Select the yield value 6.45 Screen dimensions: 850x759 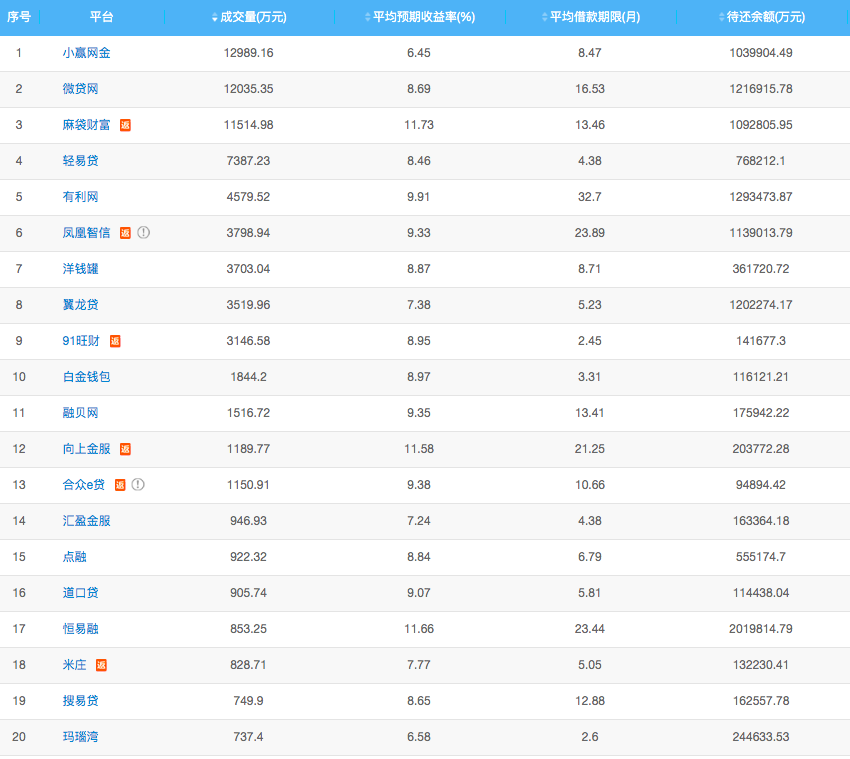(419, 53)
